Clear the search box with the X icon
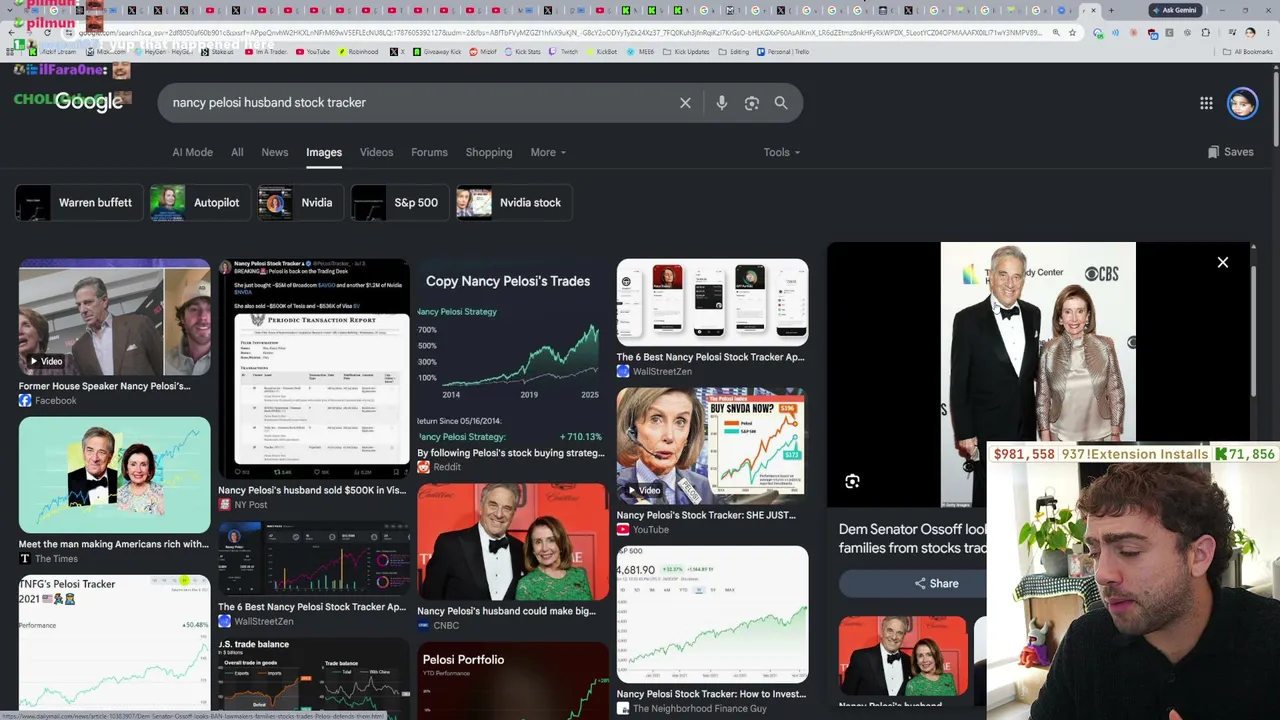This screenshot has height=720, width=1280. [685, 103]
